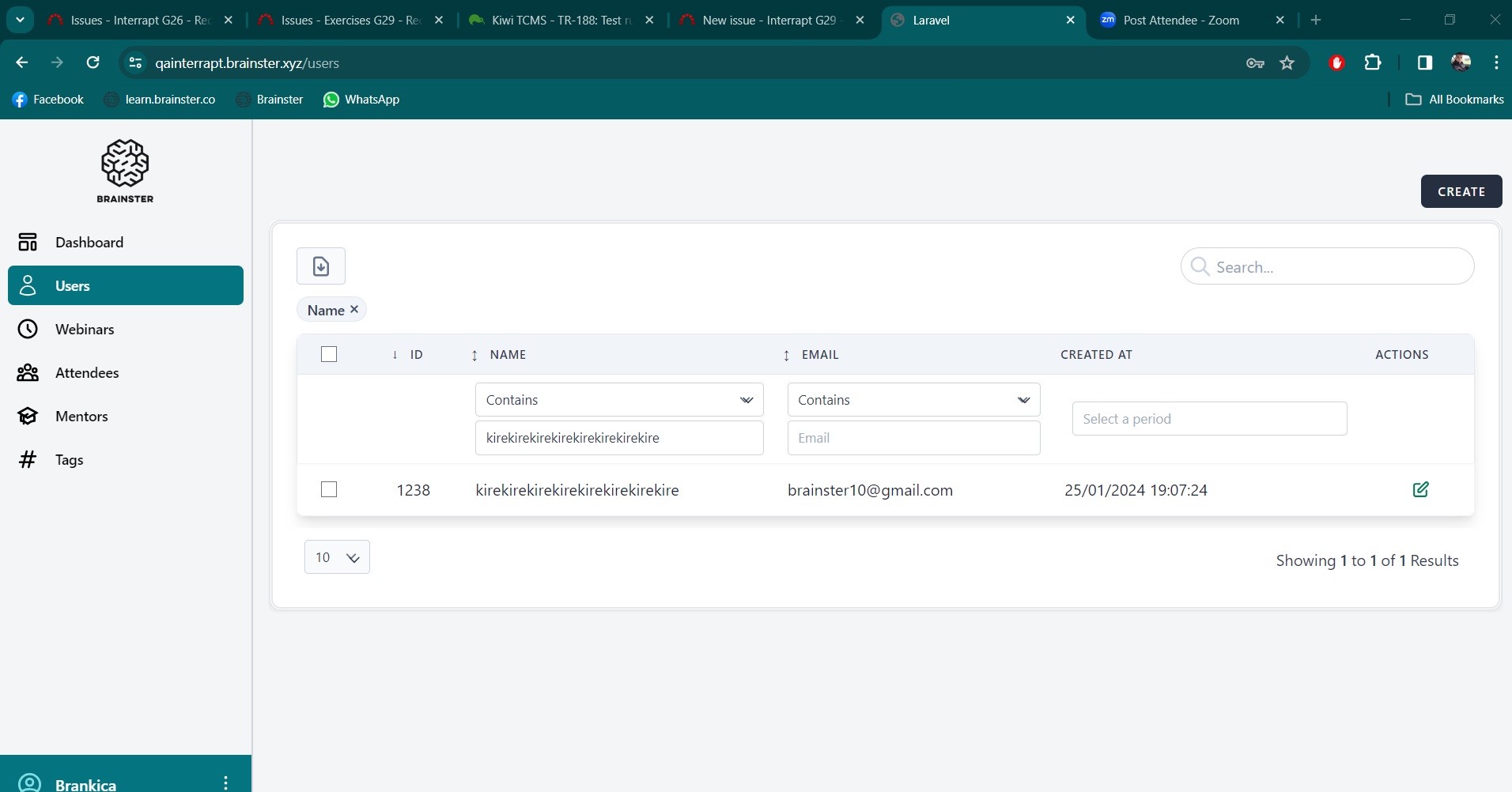Click the export download icon

tap(320, 266)
